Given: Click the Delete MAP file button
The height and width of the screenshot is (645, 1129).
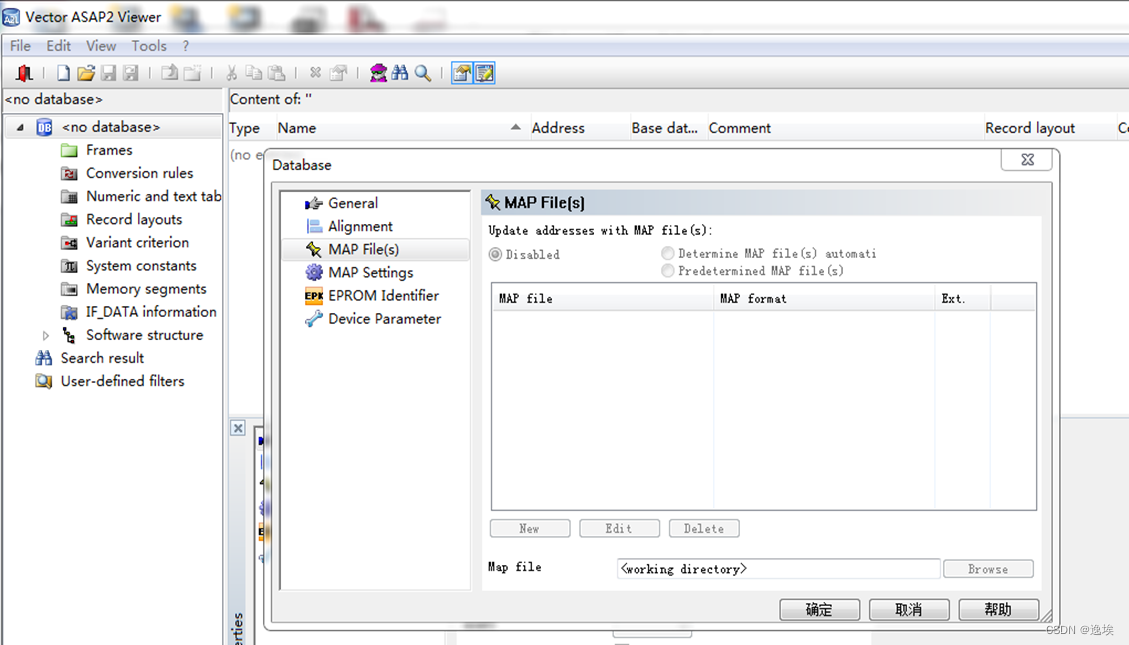Looking at the screenshot, I should point(704,528).
